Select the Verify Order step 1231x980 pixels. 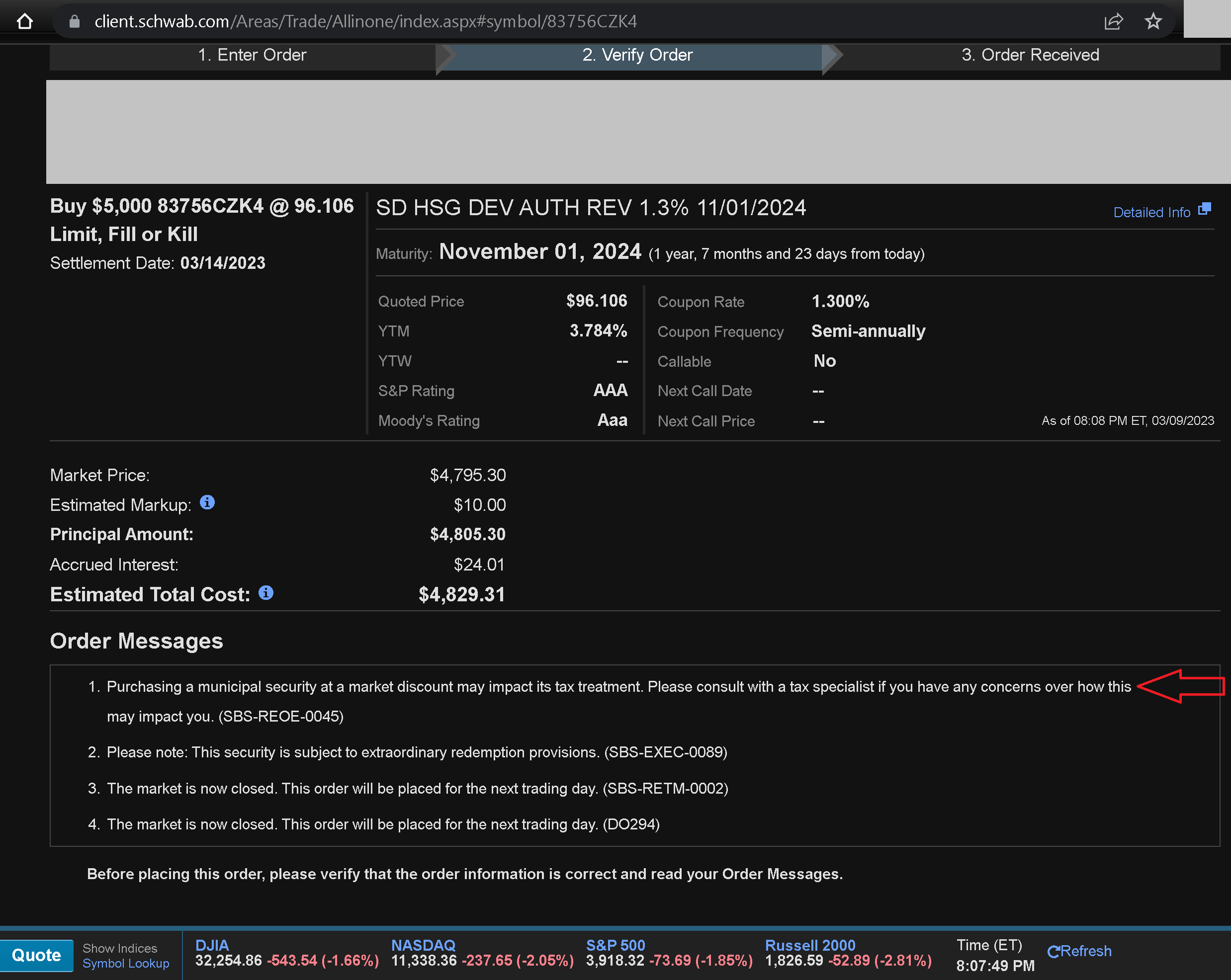coord(637,55)
